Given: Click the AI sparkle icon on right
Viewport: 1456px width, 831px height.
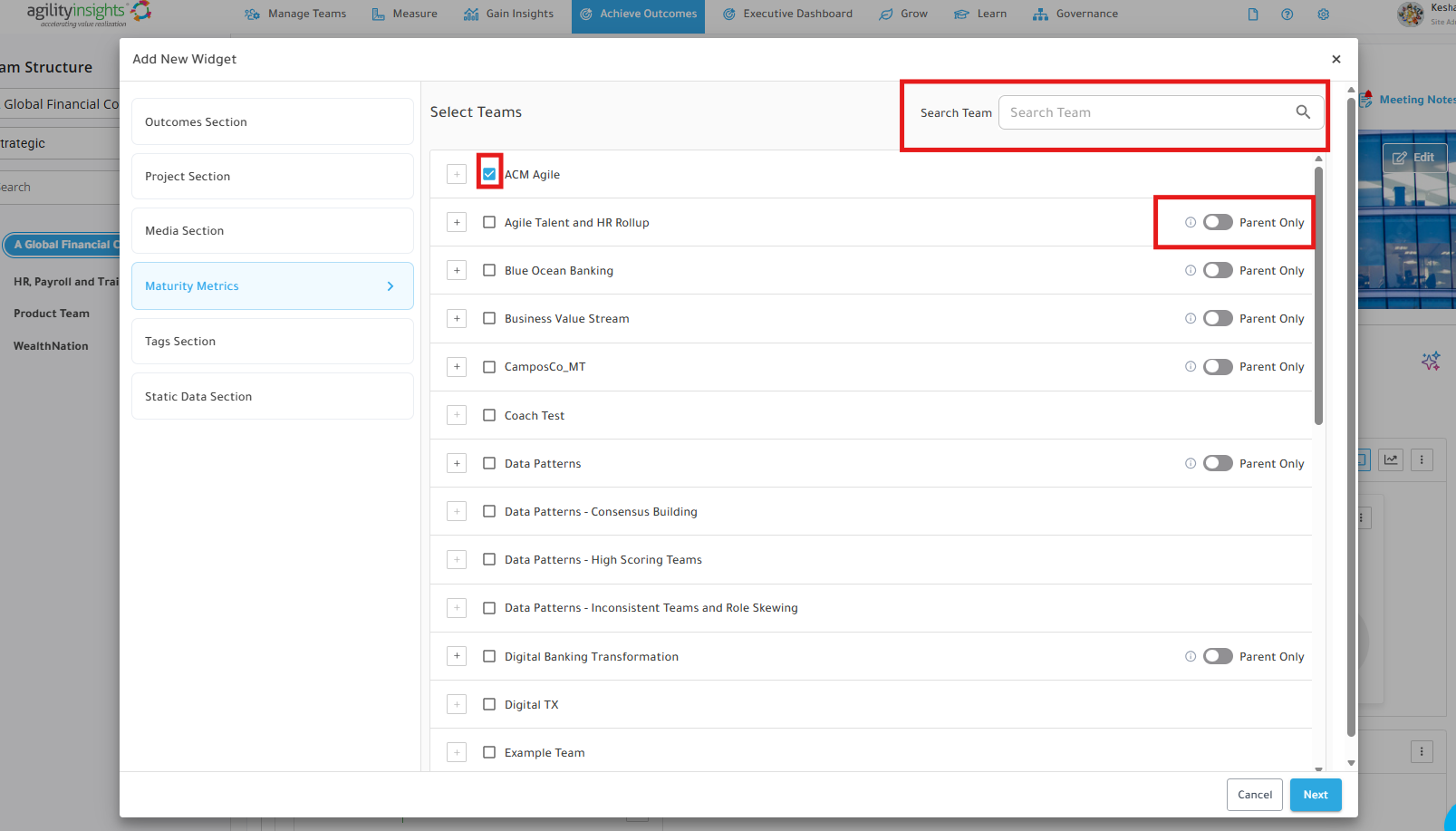Looking at the screenshot, I should 1431,361.
